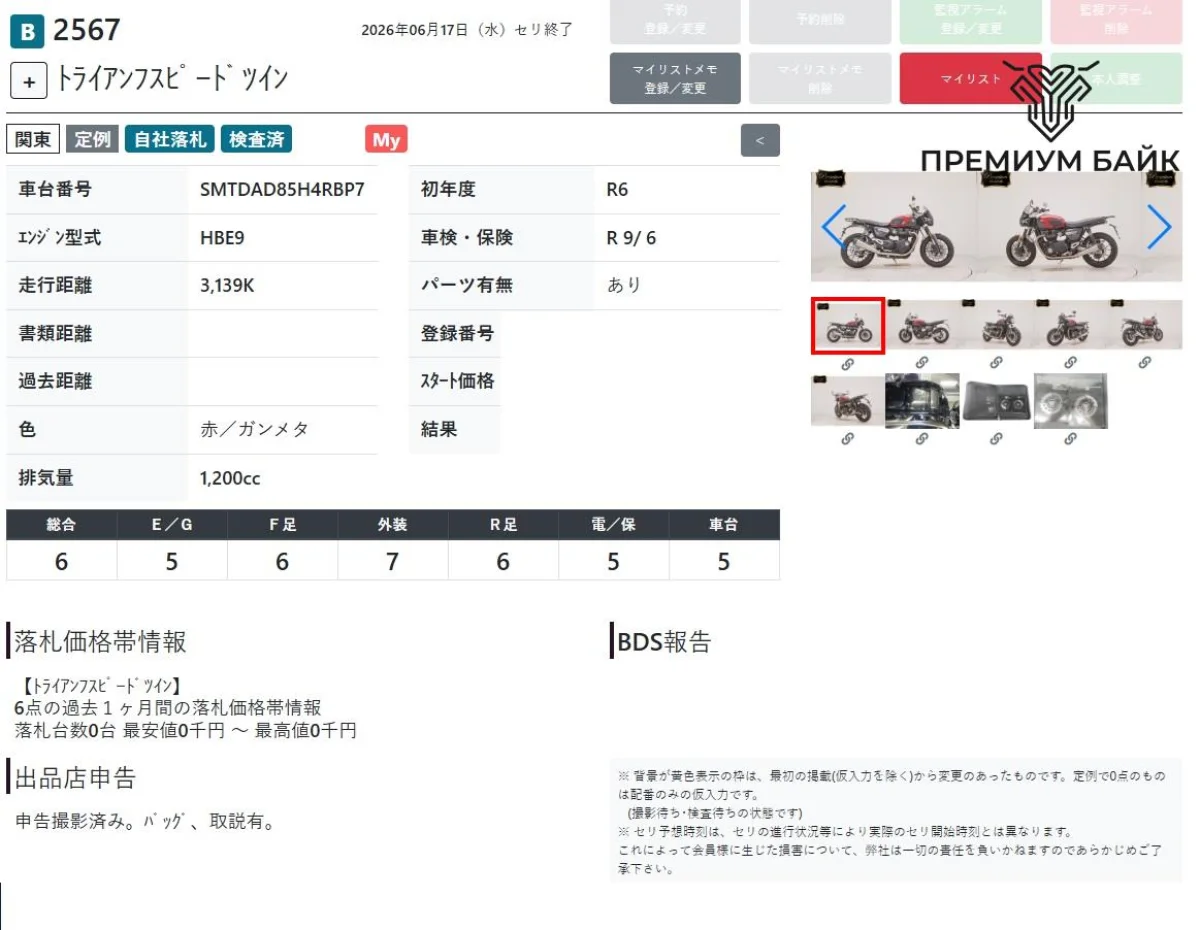Click the blue B lot badge
The height and width of the screenshot is (930, 1200).
(27, 32)
